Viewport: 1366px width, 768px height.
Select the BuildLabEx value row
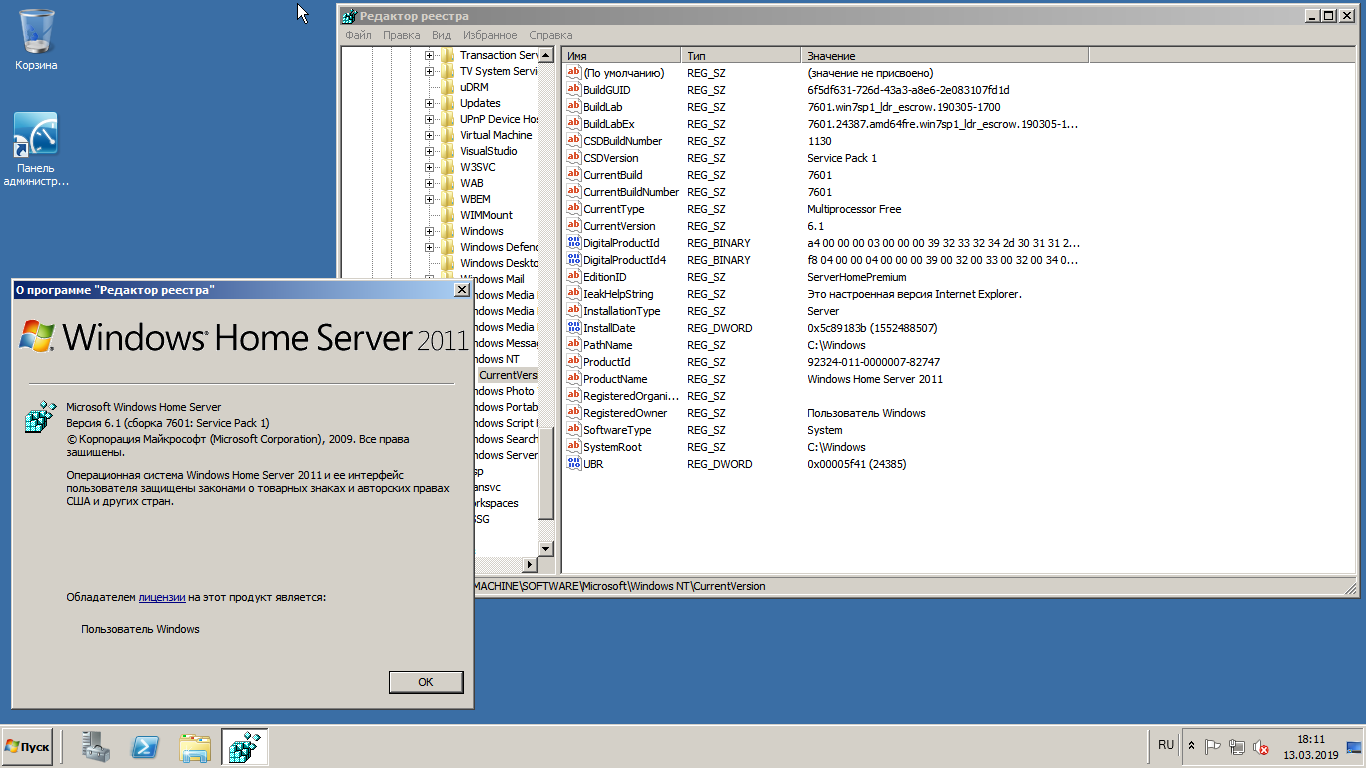[825, 124]
